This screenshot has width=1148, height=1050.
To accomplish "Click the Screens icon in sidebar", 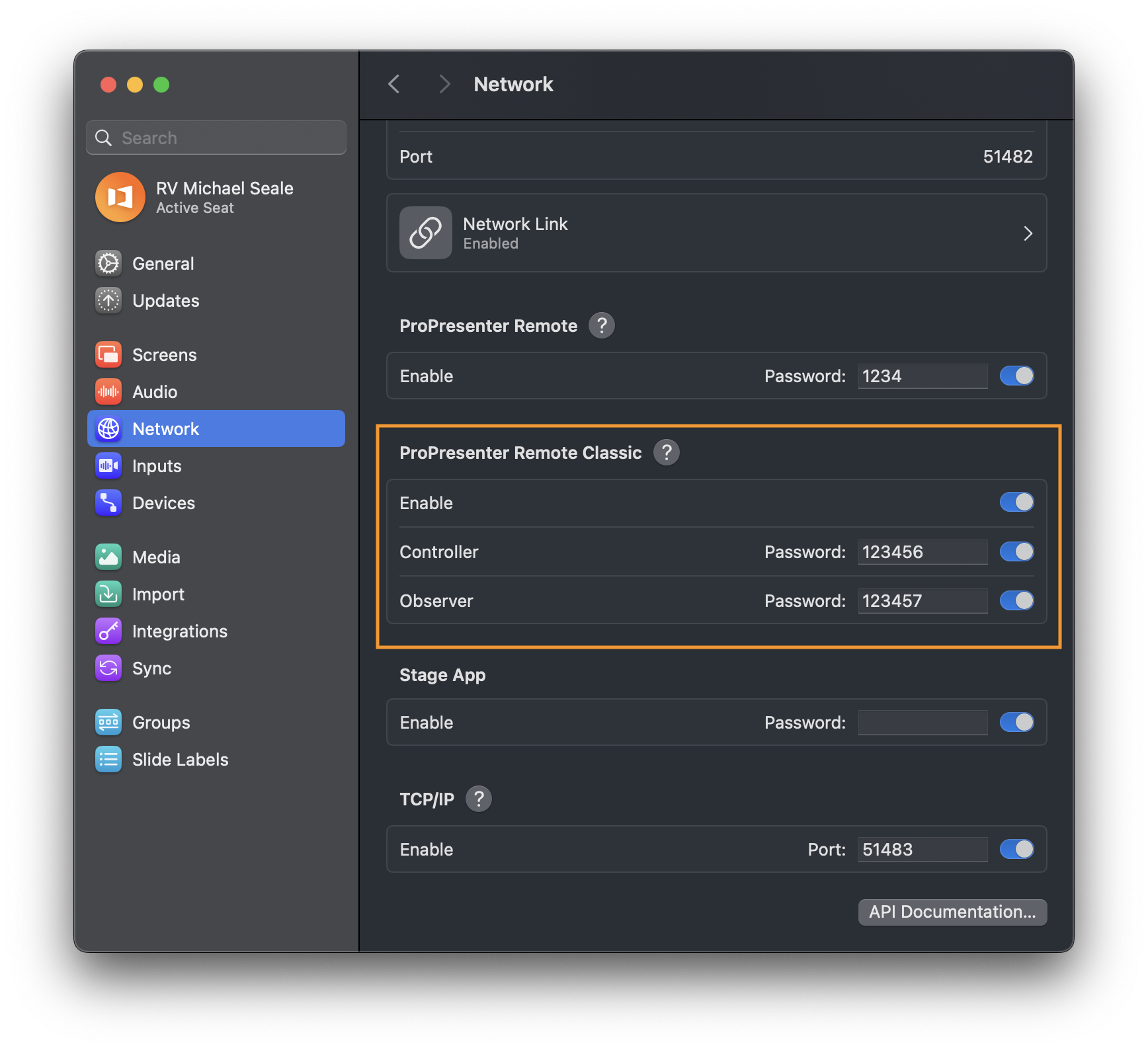I will pos(108,354).
